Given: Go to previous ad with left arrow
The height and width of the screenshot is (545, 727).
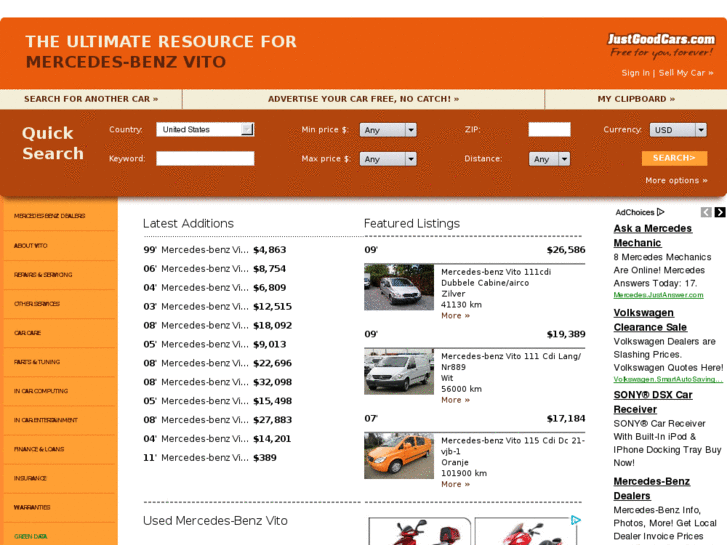Looking at the screenshot, I should tap(706, 212).
